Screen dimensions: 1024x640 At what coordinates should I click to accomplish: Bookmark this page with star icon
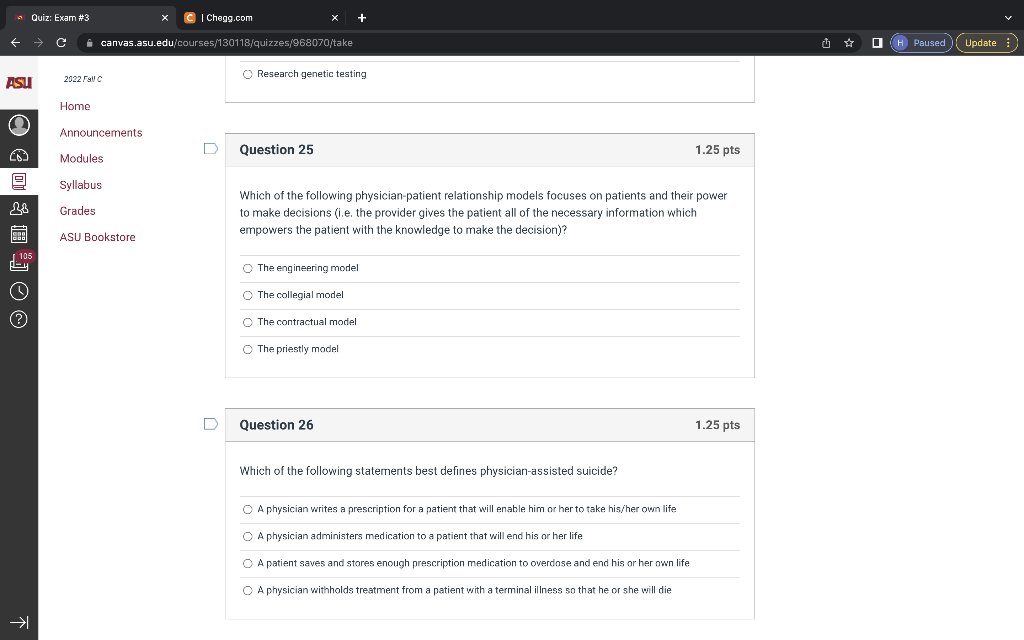click(849, 42)
